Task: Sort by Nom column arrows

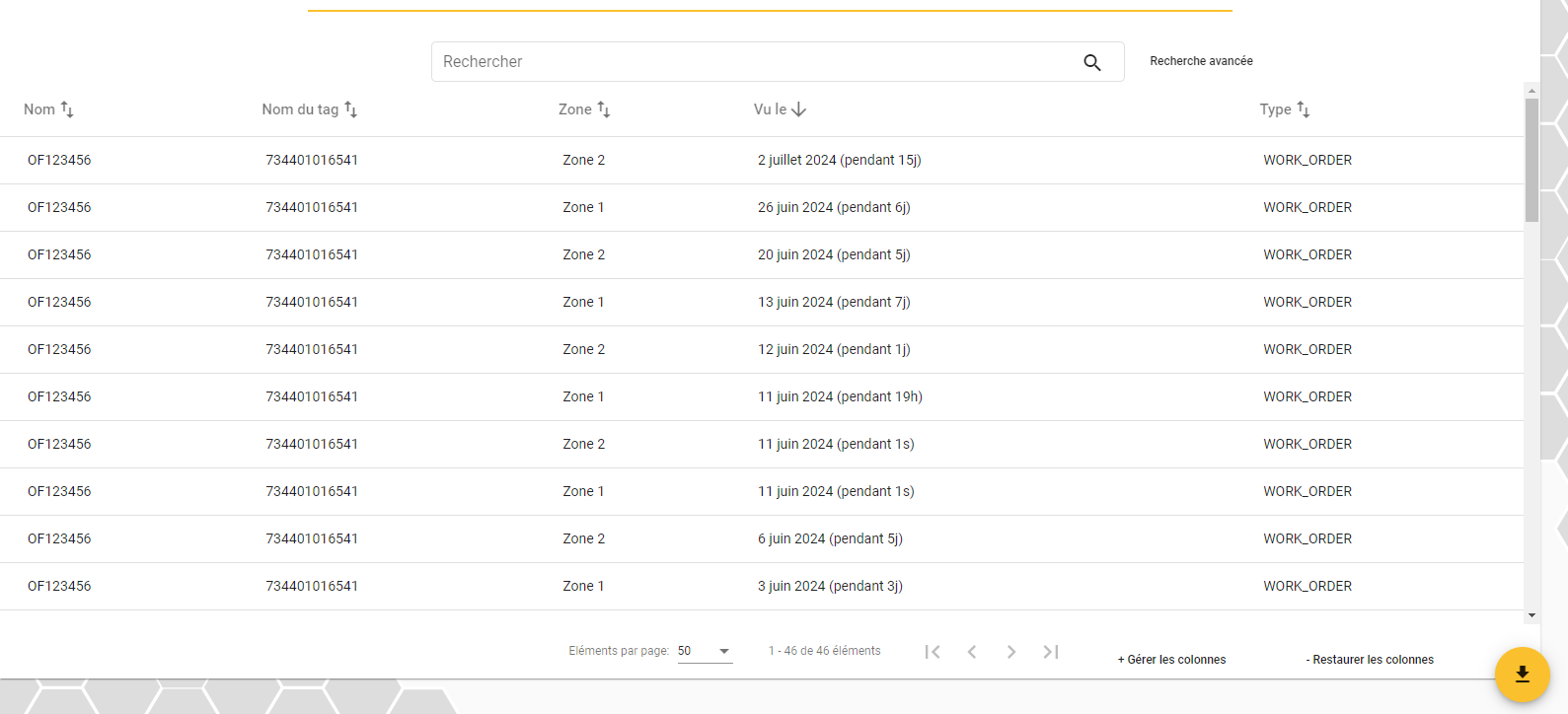Action: pyautogui.click(x=67, y=109)
